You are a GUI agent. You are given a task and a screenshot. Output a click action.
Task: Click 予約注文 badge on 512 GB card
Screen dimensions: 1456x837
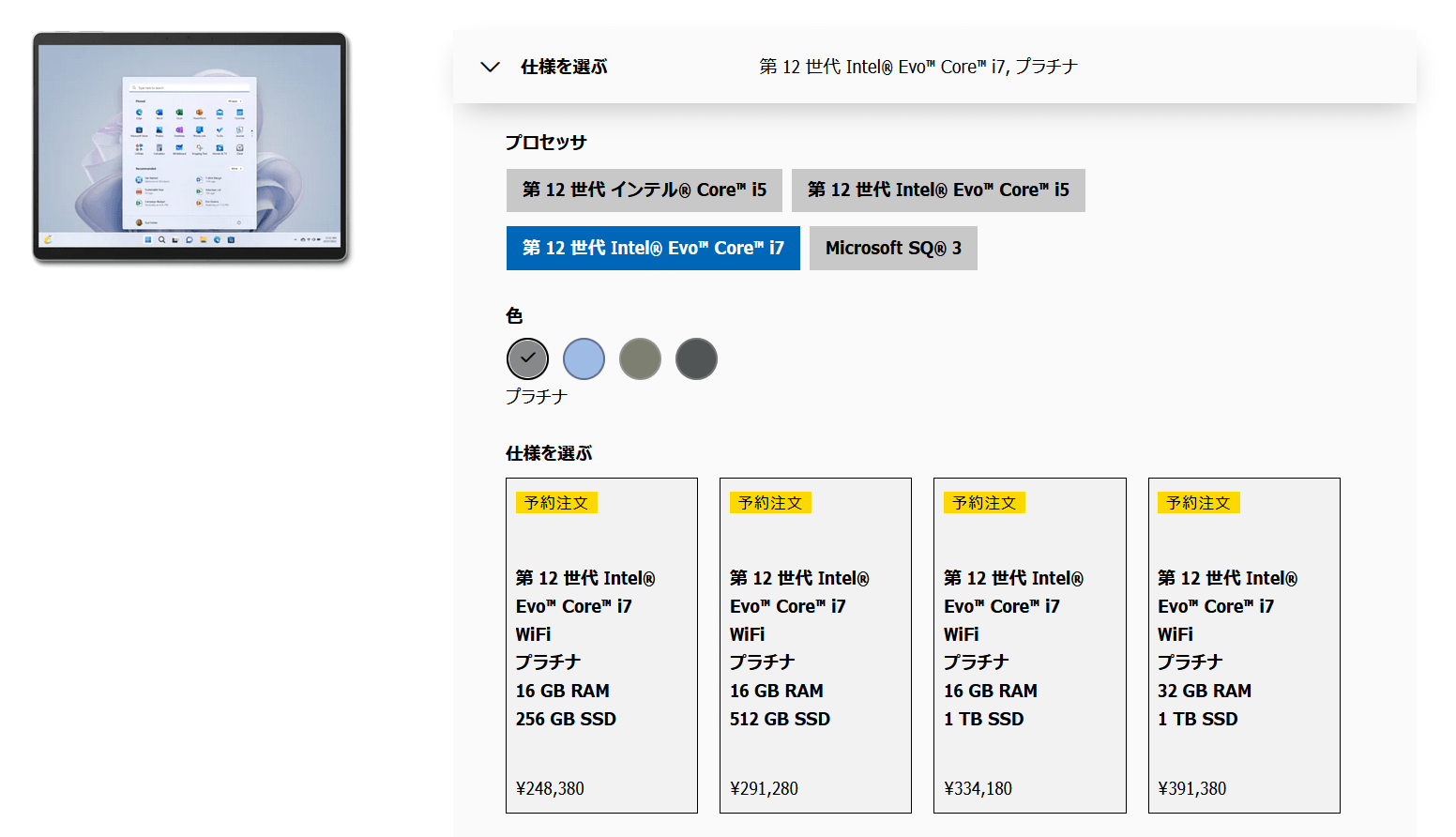[770, 503]
